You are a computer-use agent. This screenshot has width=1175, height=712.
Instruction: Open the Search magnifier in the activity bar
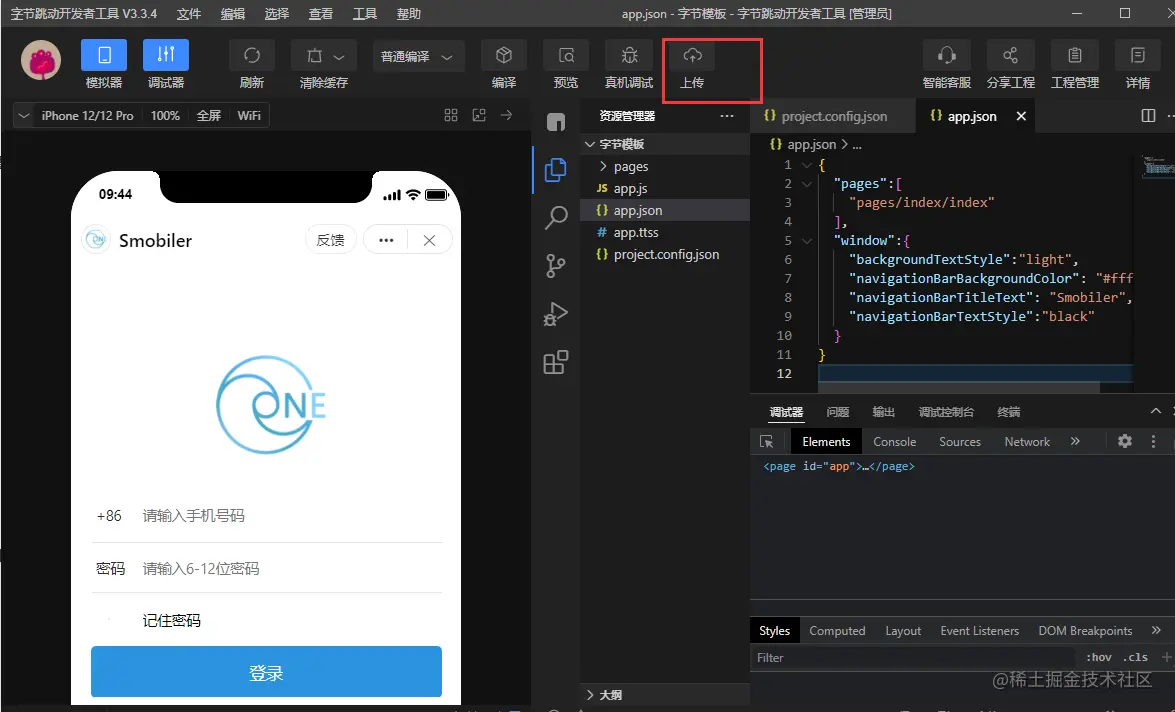[x=555, y=217]
